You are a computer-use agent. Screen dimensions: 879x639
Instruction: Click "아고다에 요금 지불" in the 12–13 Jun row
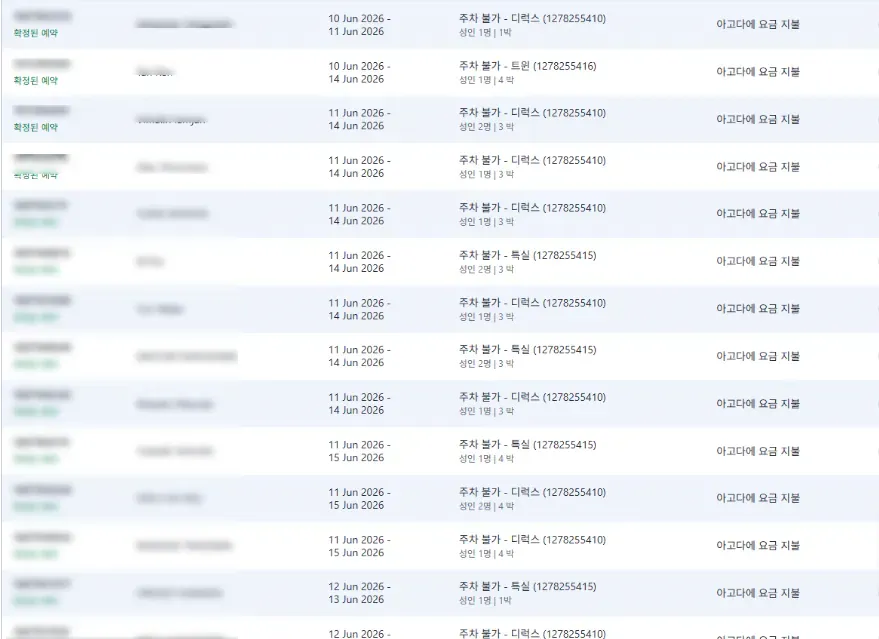757,593
